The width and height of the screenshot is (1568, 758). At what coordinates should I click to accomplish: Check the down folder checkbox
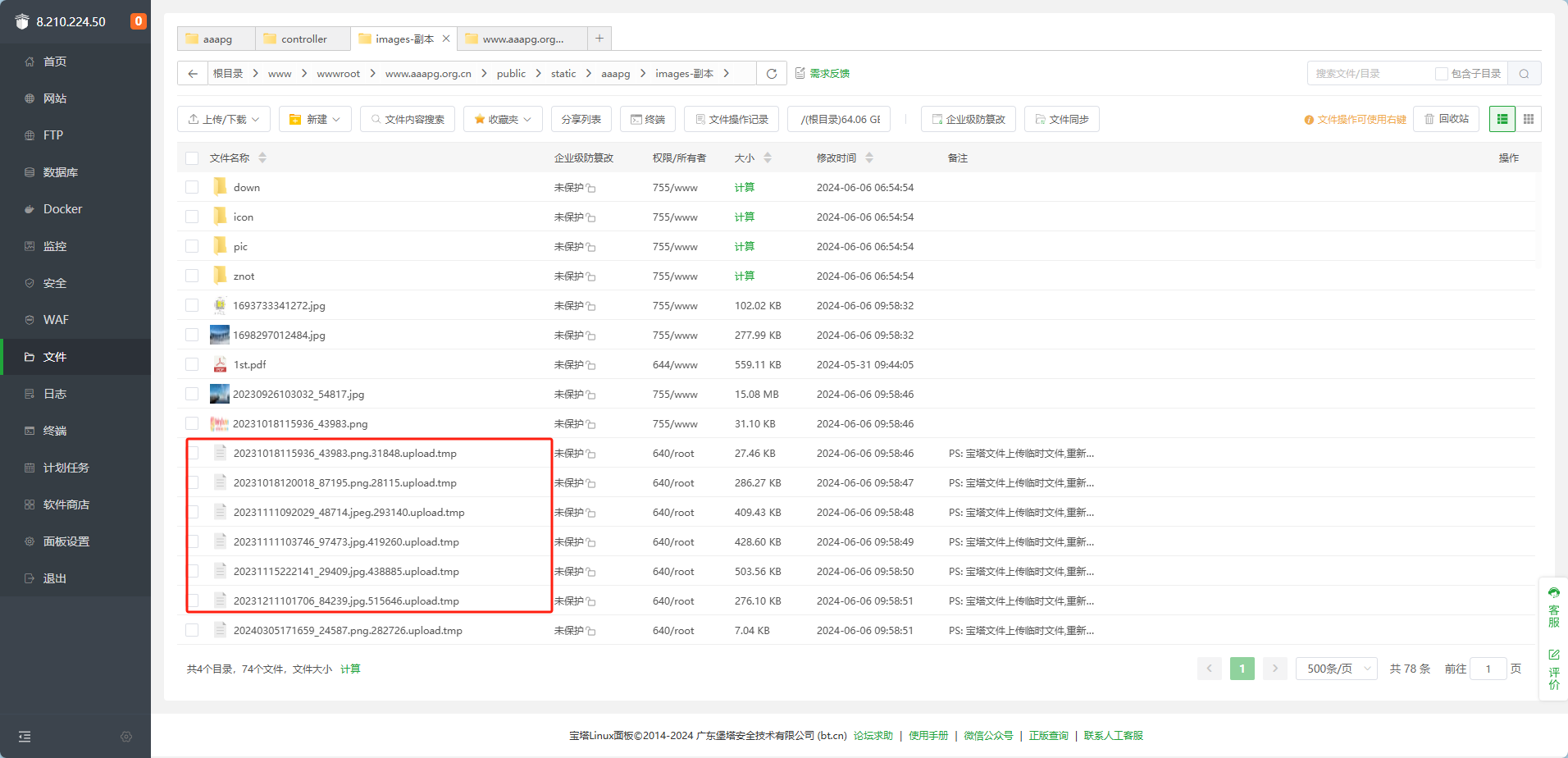pos(192,187)
